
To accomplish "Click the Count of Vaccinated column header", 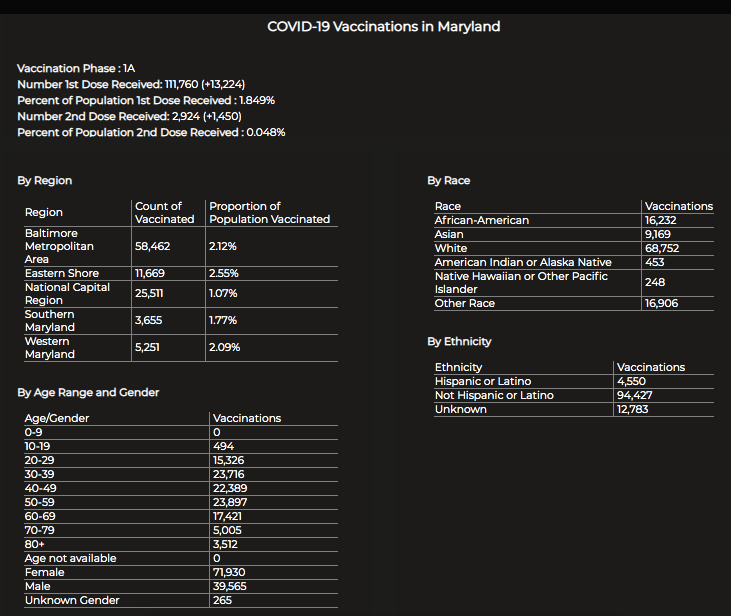I will pyautogui.click(x=165, y=212).
